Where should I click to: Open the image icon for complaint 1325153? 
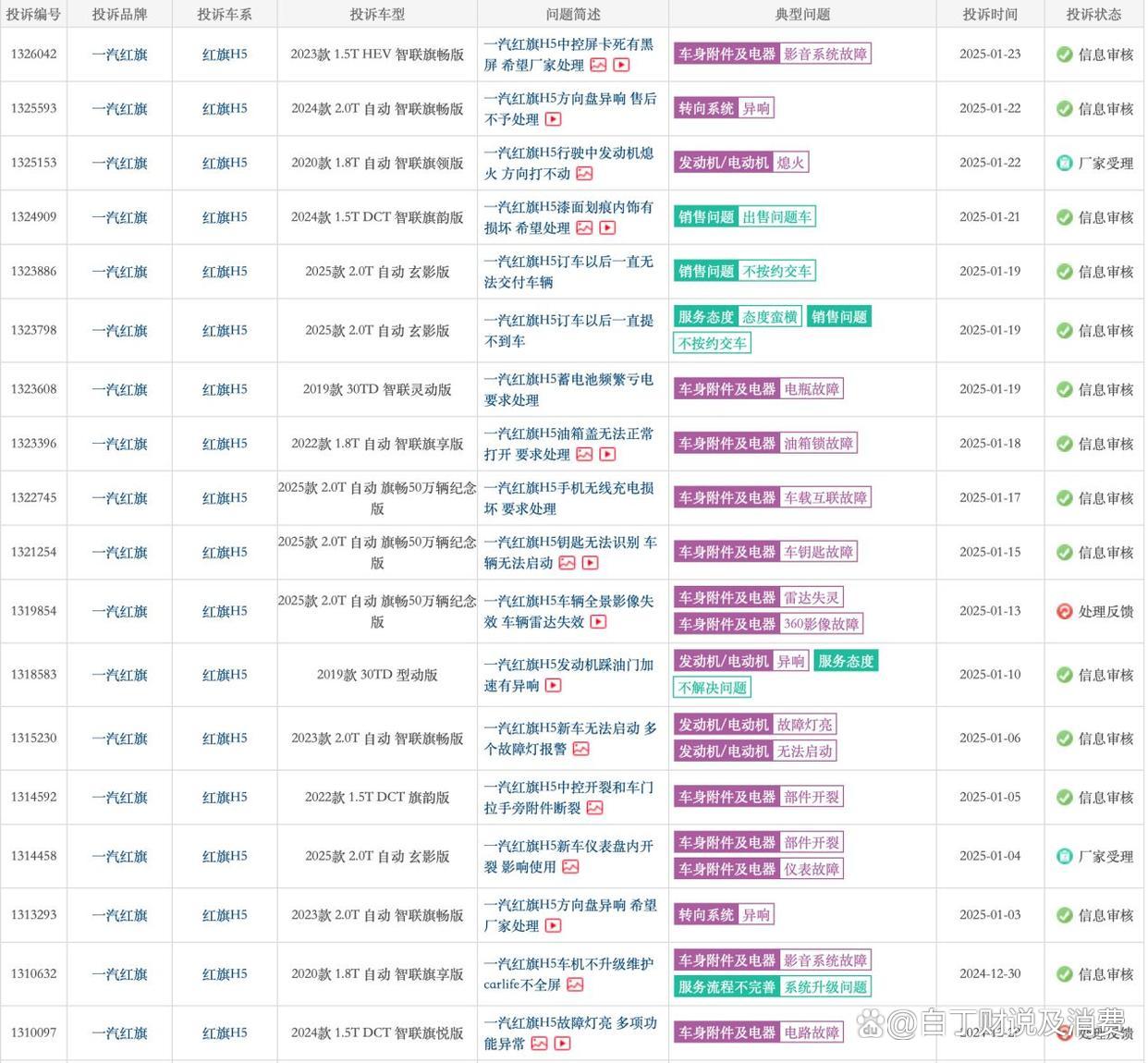pos(584,174)
